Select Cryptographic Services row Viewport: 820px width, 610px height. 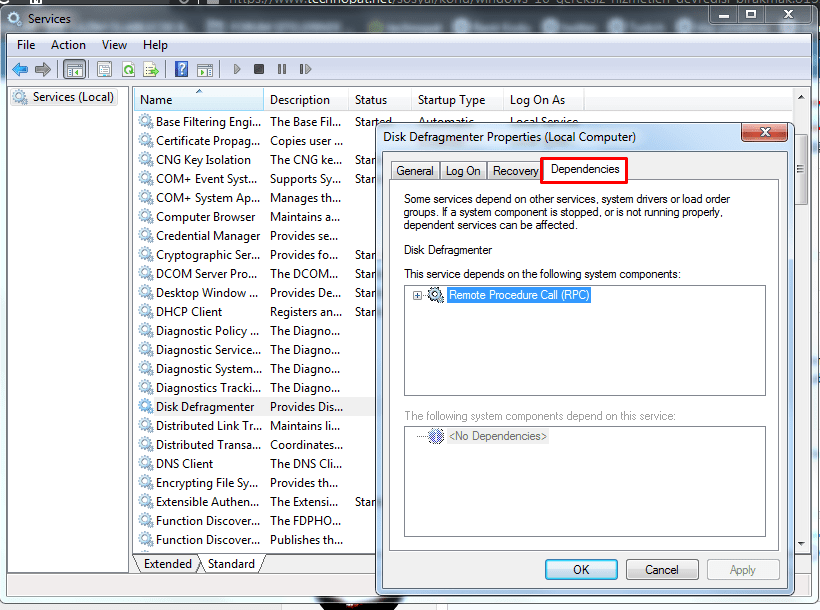(x=255, y=255)
